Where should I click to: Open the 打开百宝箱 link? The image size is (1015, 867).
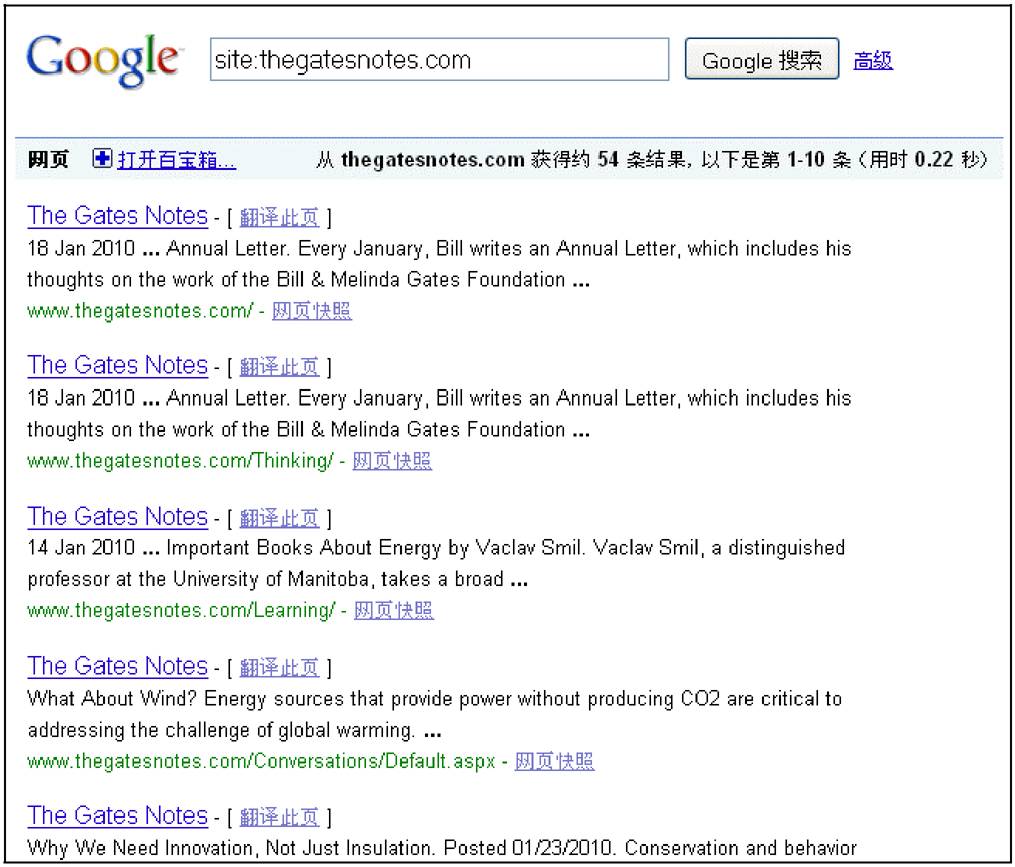click(x=176, y=159)
